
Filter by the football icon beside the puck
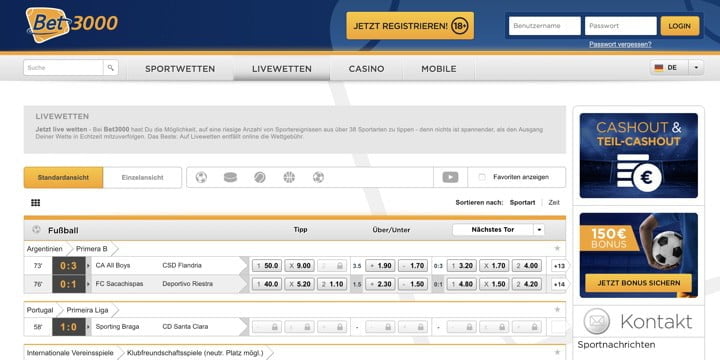[201, 177]
